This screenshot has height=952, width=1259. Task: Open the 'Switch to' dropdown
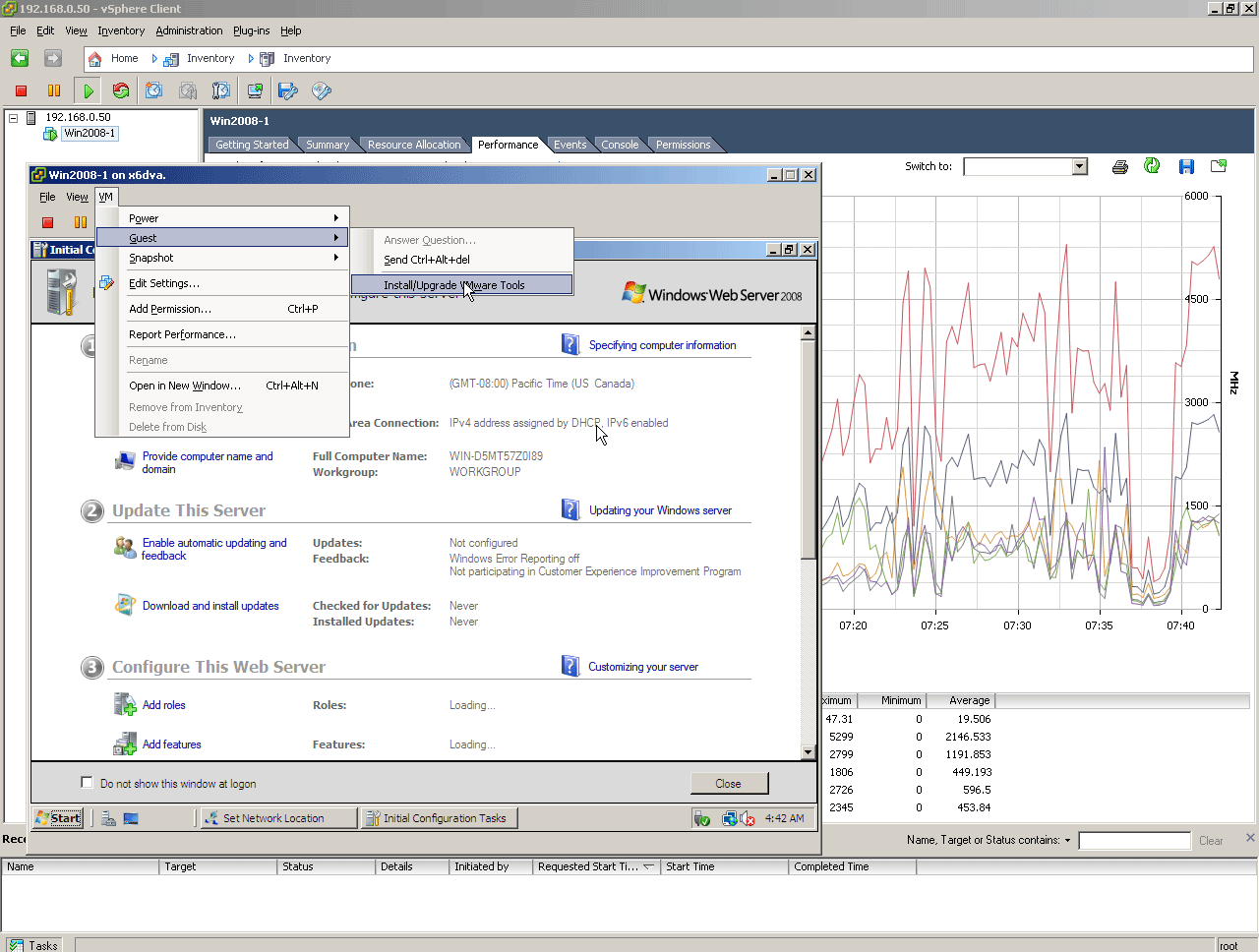(x=1079, y=166)
